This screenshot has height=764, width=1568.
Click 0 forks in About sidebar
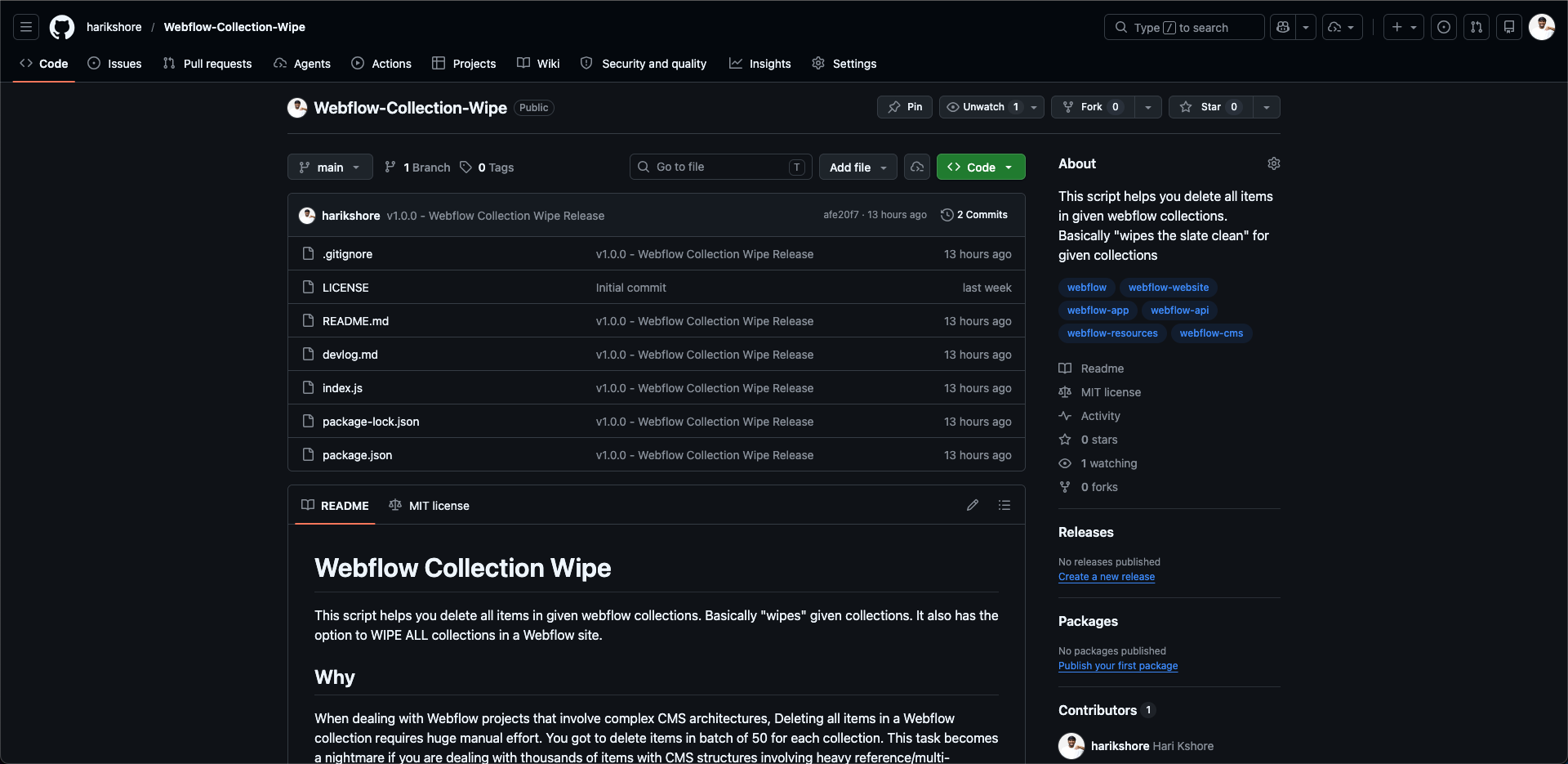pyautogui.click(x=1099, y=487)
